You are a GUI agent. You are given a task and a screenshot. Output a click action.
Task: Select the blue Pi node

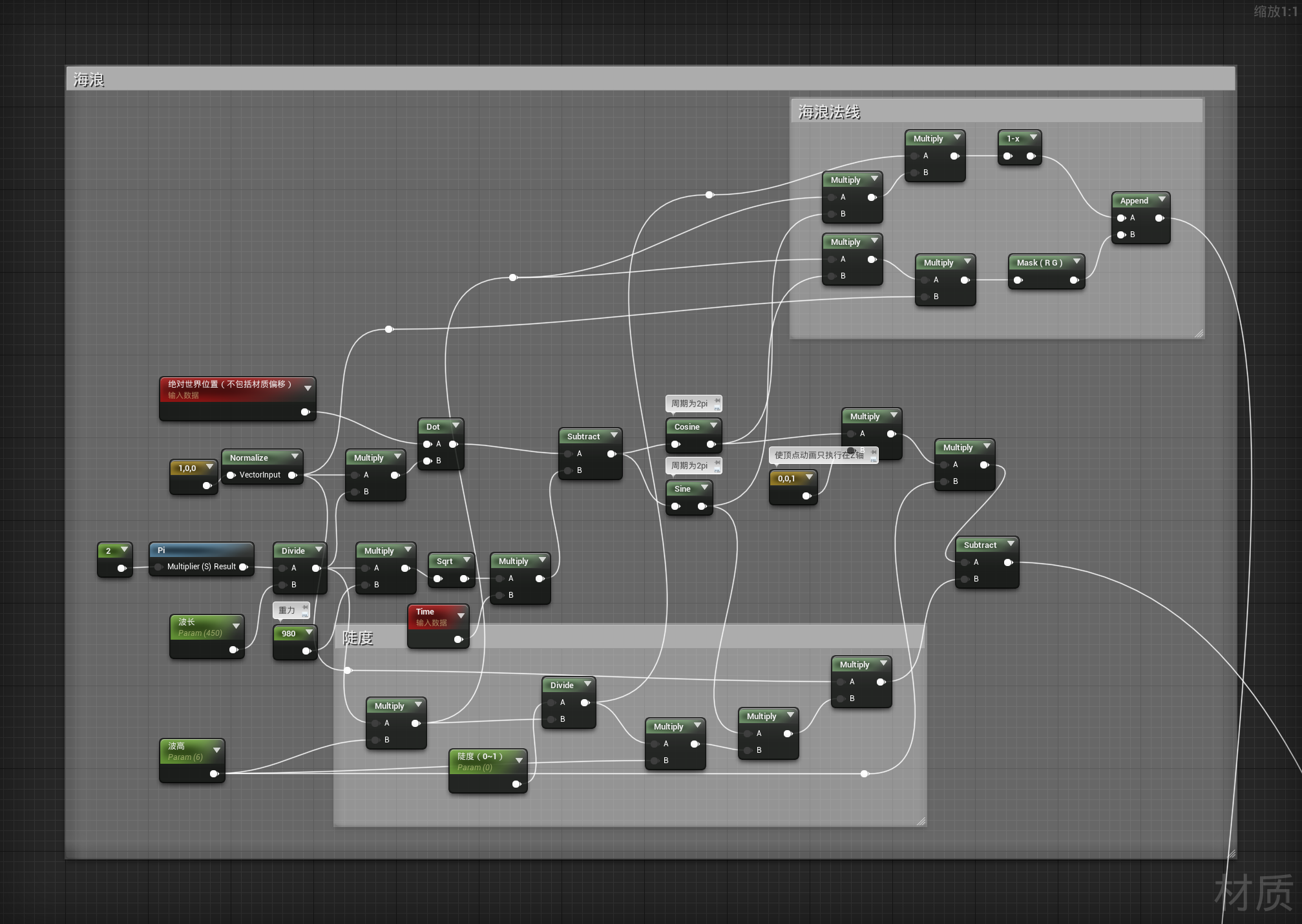click(200, 551)
